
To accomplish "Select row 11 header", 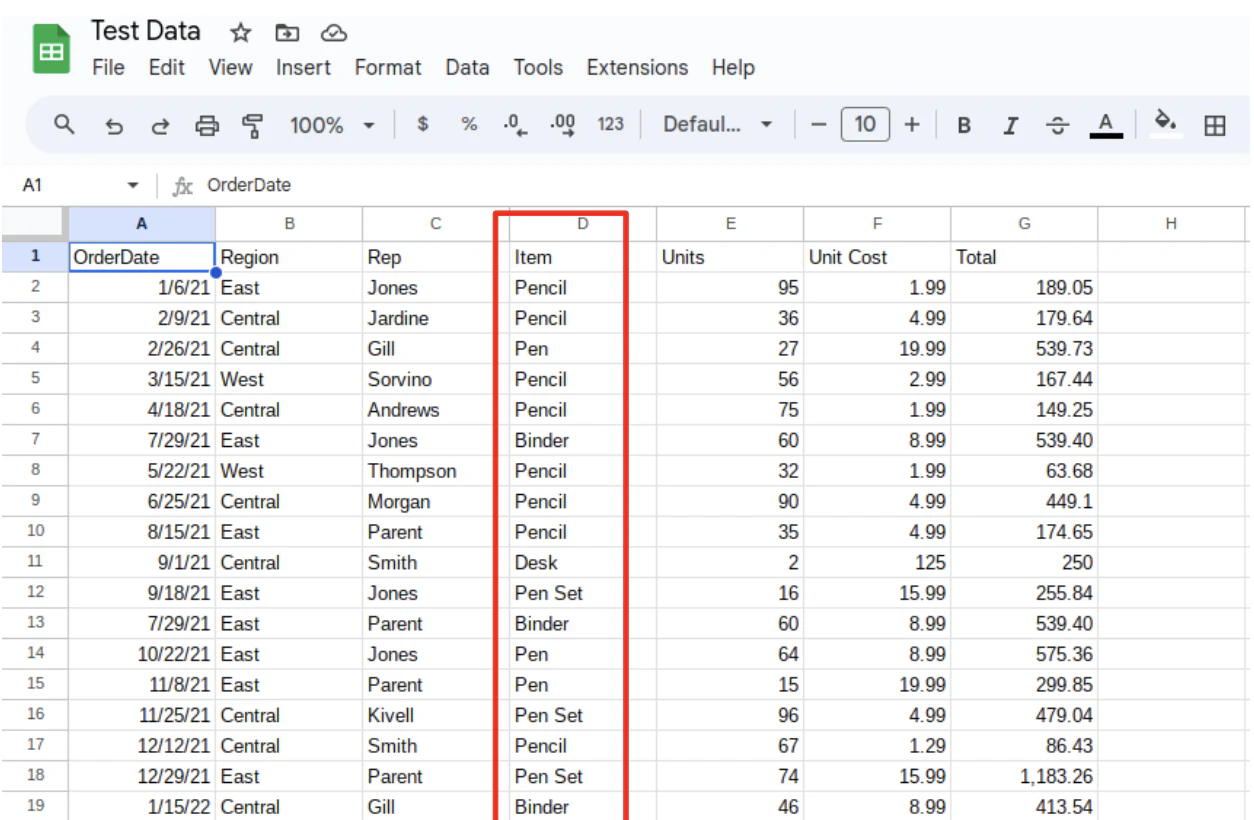I will click(x=35, y=562).
